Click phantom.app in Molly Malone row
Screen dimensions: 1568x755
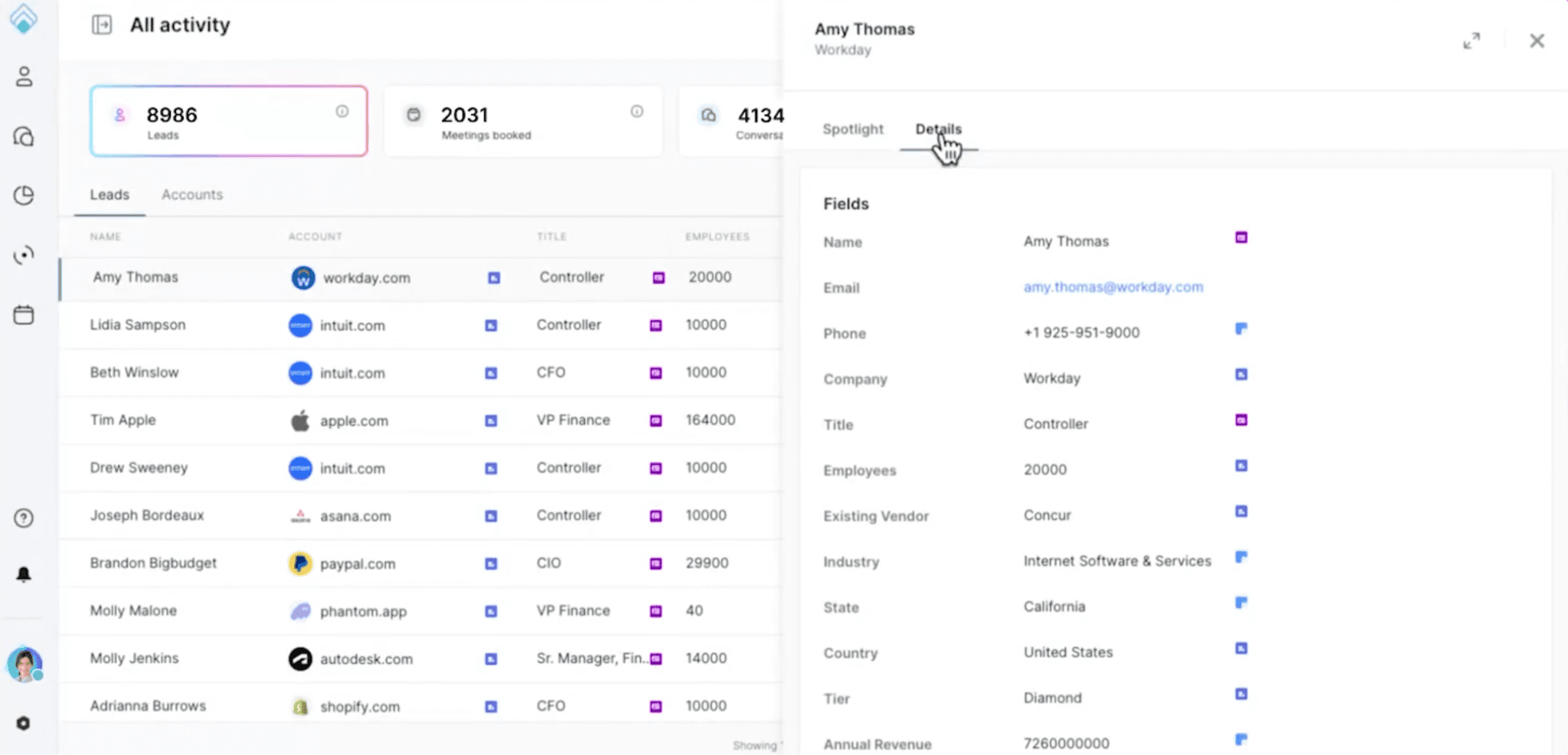(x=363, y=611)
